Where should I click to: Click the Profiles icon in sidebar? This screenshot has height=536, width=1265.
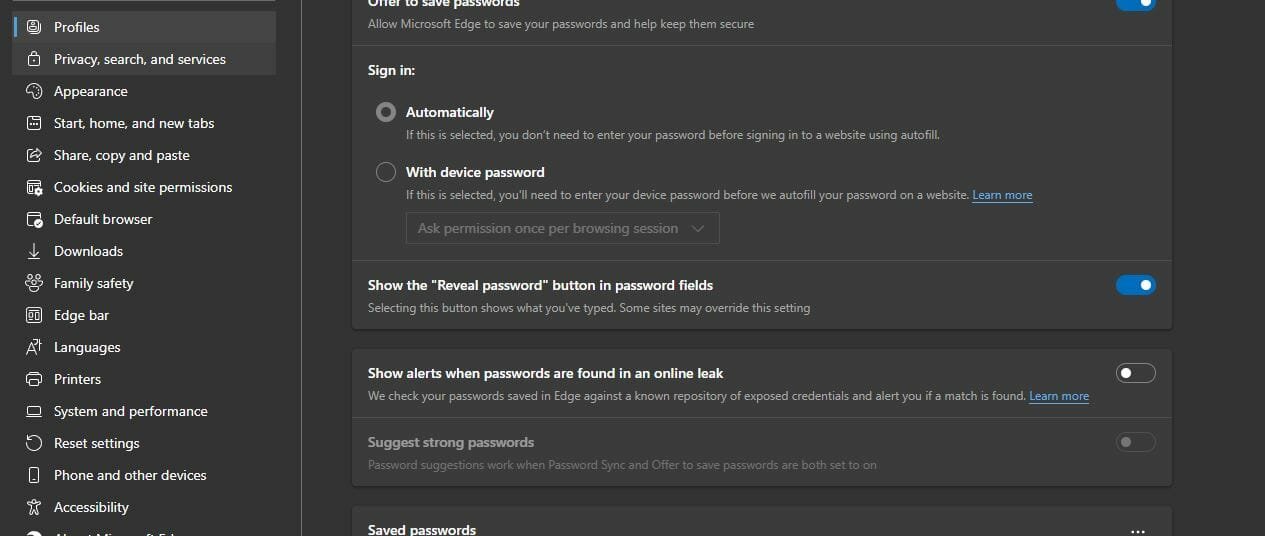pos(35,27)
